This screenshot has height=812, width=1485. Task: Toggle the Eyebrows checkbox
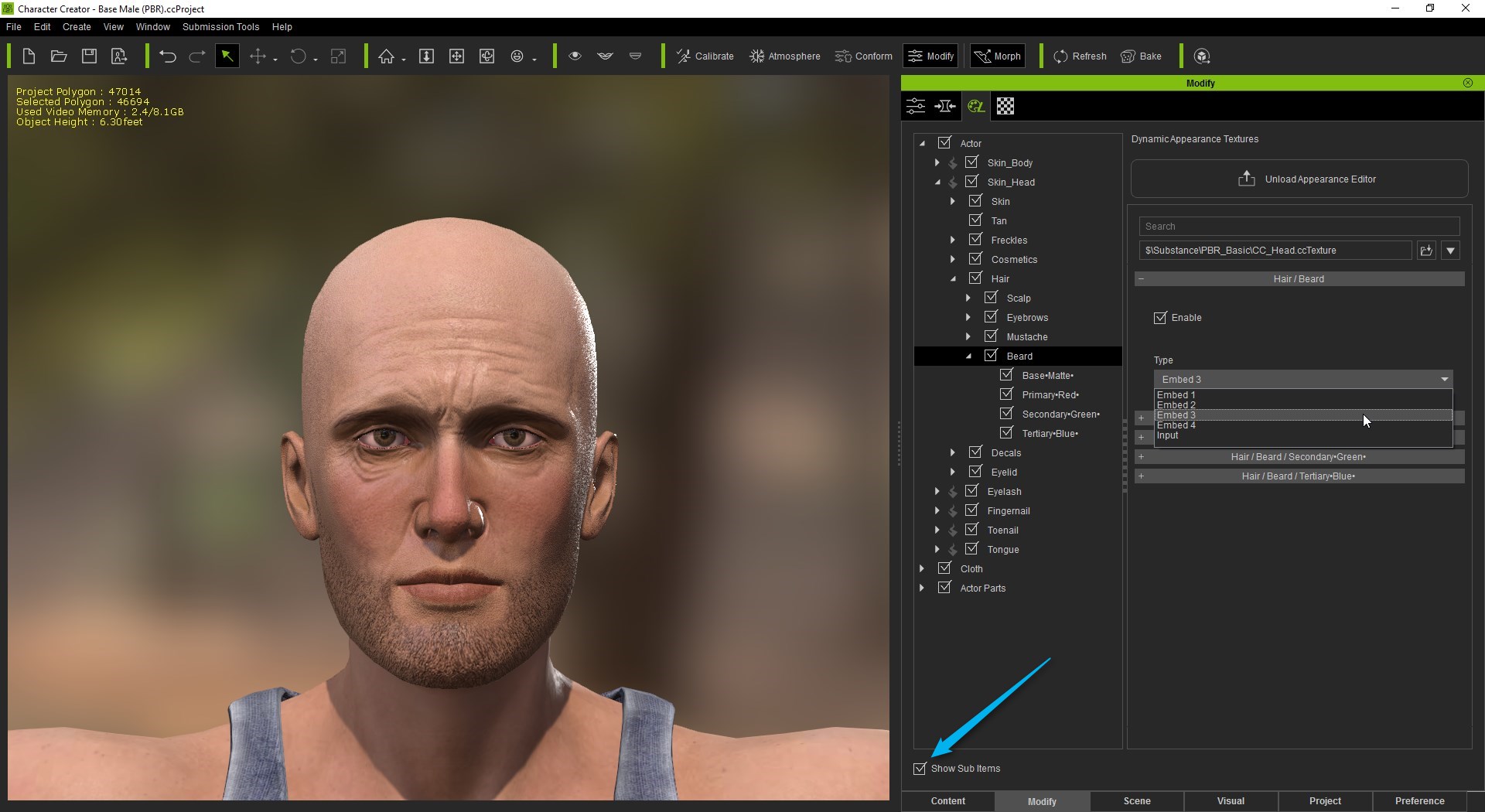992,316
